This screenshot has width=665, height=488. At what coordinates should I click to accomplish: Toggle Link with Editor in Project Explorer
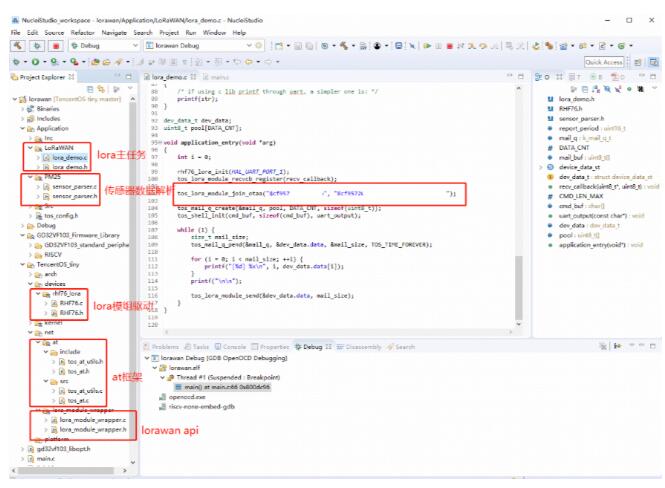point(101,89)
